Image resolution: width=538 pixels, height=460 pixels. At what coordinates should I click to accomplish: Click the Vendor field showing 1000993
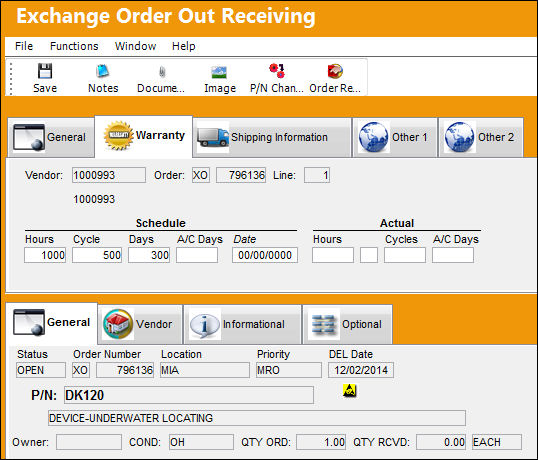(x=109, y=175)
